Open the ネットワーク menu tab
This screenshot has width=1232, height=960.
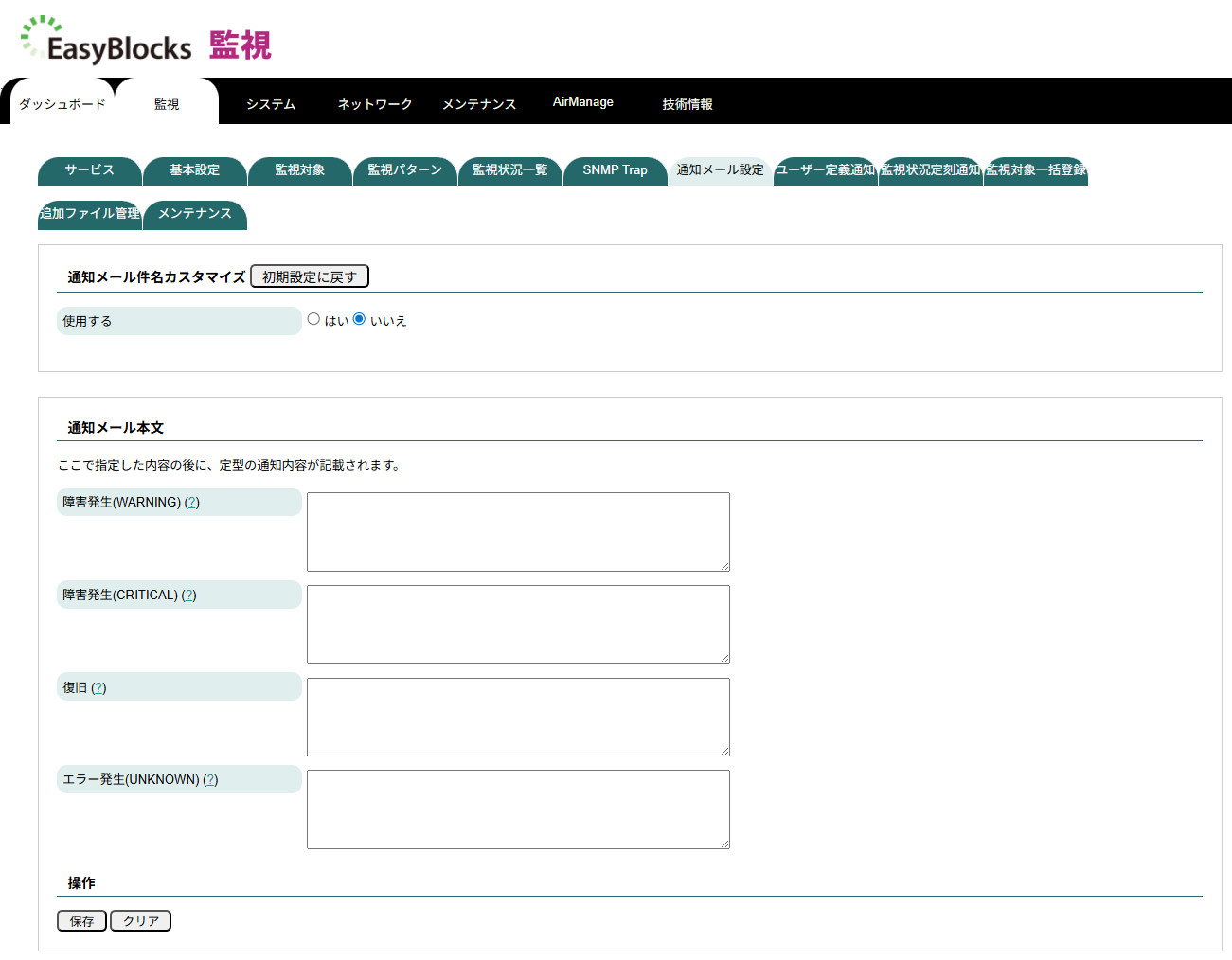pyautogui.click(x=373, y=104)
